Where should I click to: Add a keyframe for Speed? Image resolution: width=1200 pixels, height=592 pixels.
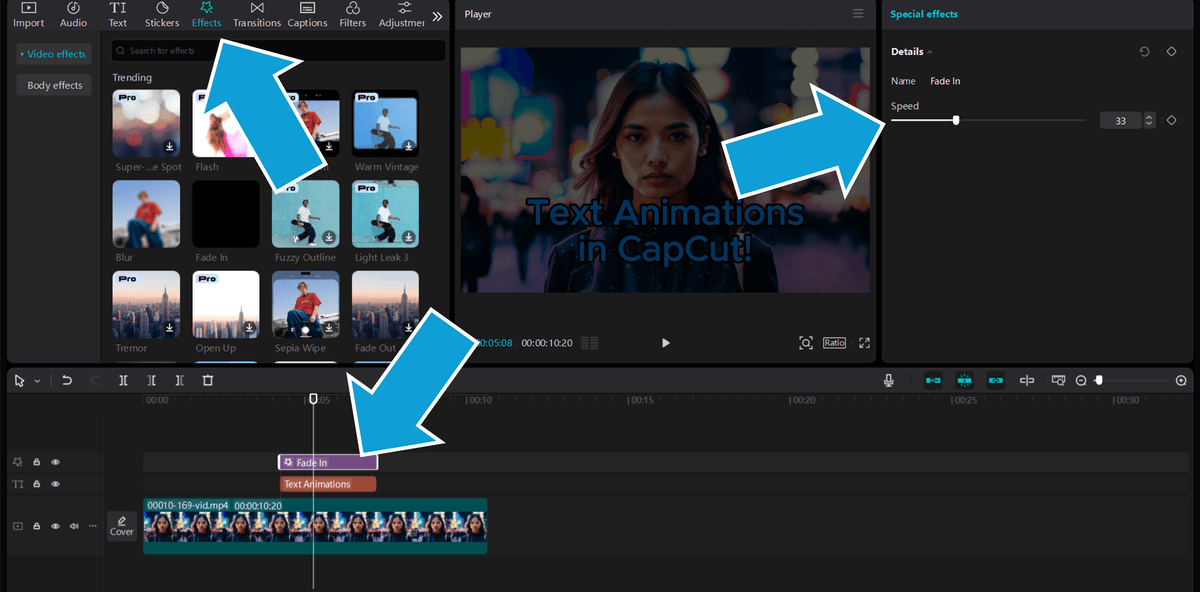(1171, 120)
